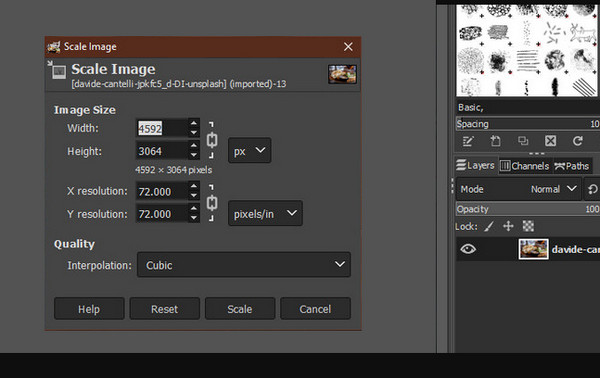Adjust the layer Opacity slider

[528, 209]
